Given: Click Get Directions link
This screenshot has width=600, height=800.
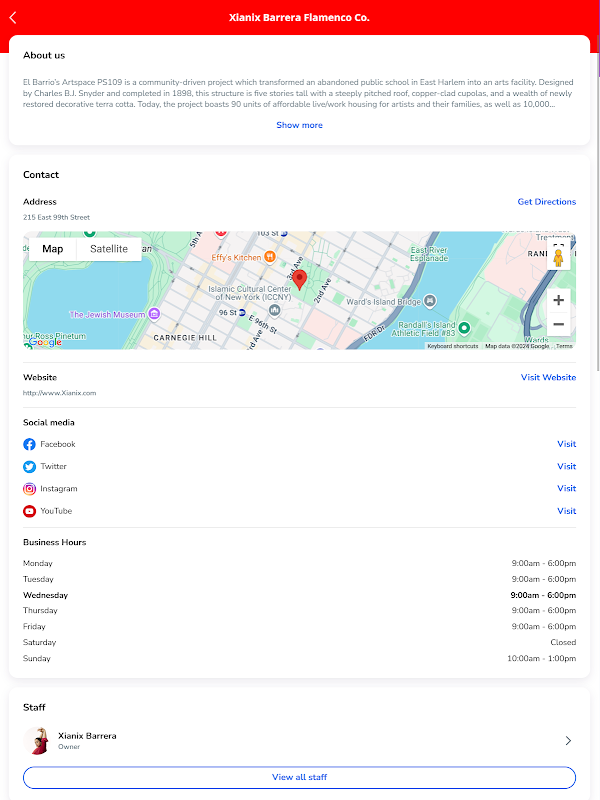Looking at the screenshot, I should coord(546,202).
